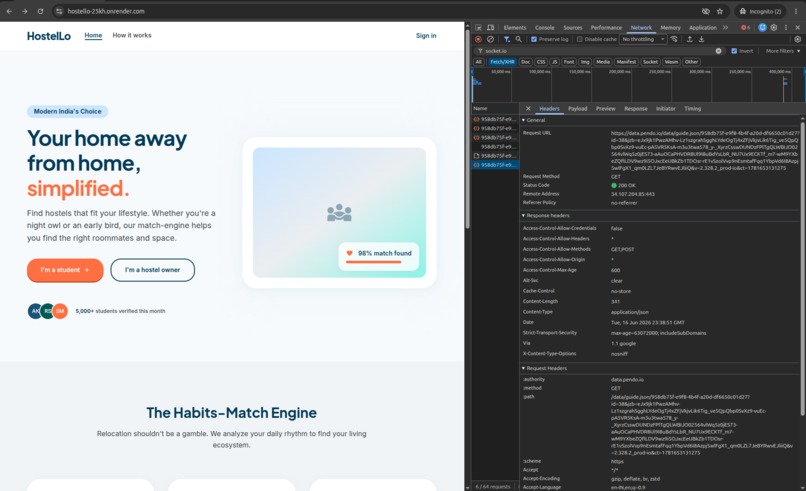Click the browser forward arrow
The height and width of the screenshot is (491, 806).
25,11
